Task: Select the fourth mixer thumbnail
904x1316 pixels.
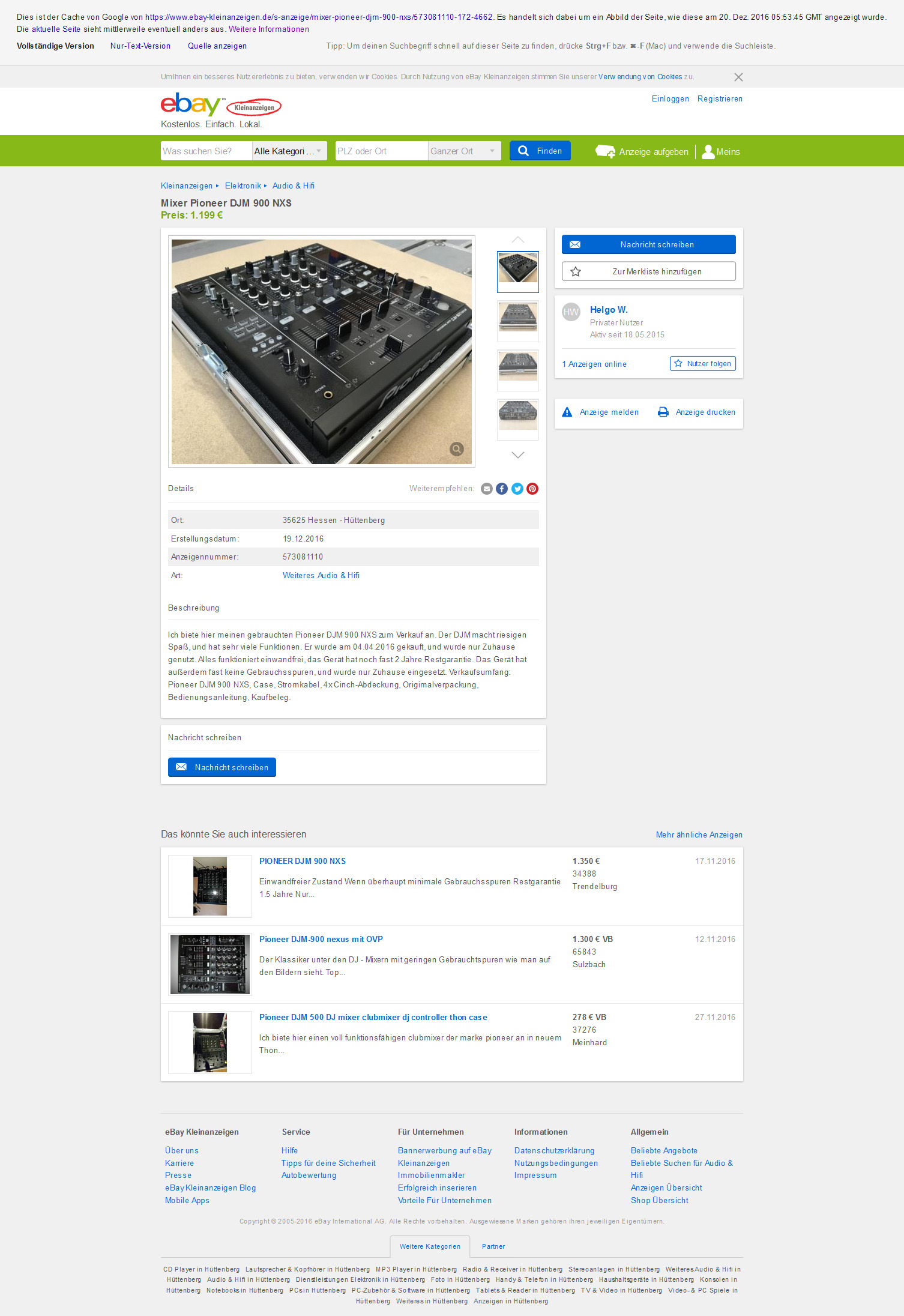Action: click(x=518, y=419)
